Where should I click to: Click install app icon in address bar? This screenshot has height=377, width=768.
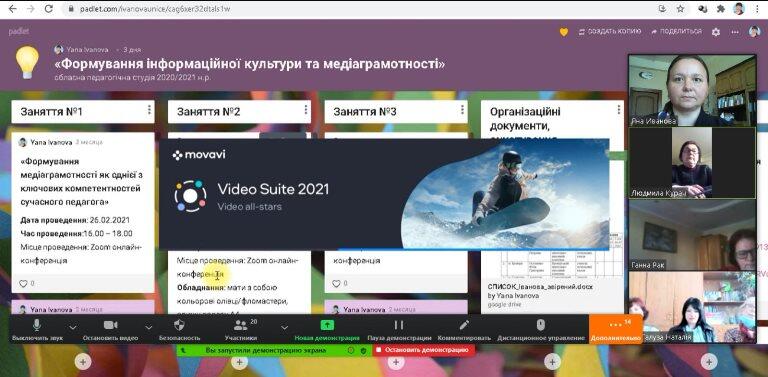(663, 9)
